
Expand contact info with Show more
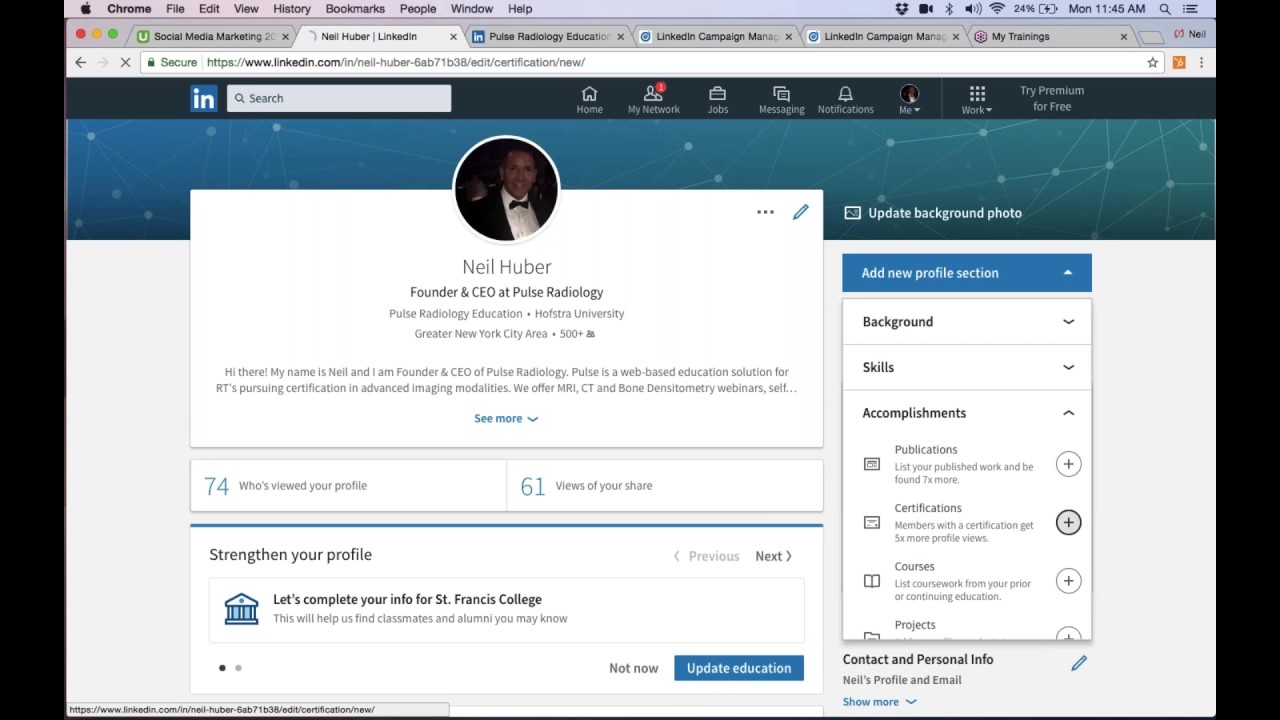(879, 702)
